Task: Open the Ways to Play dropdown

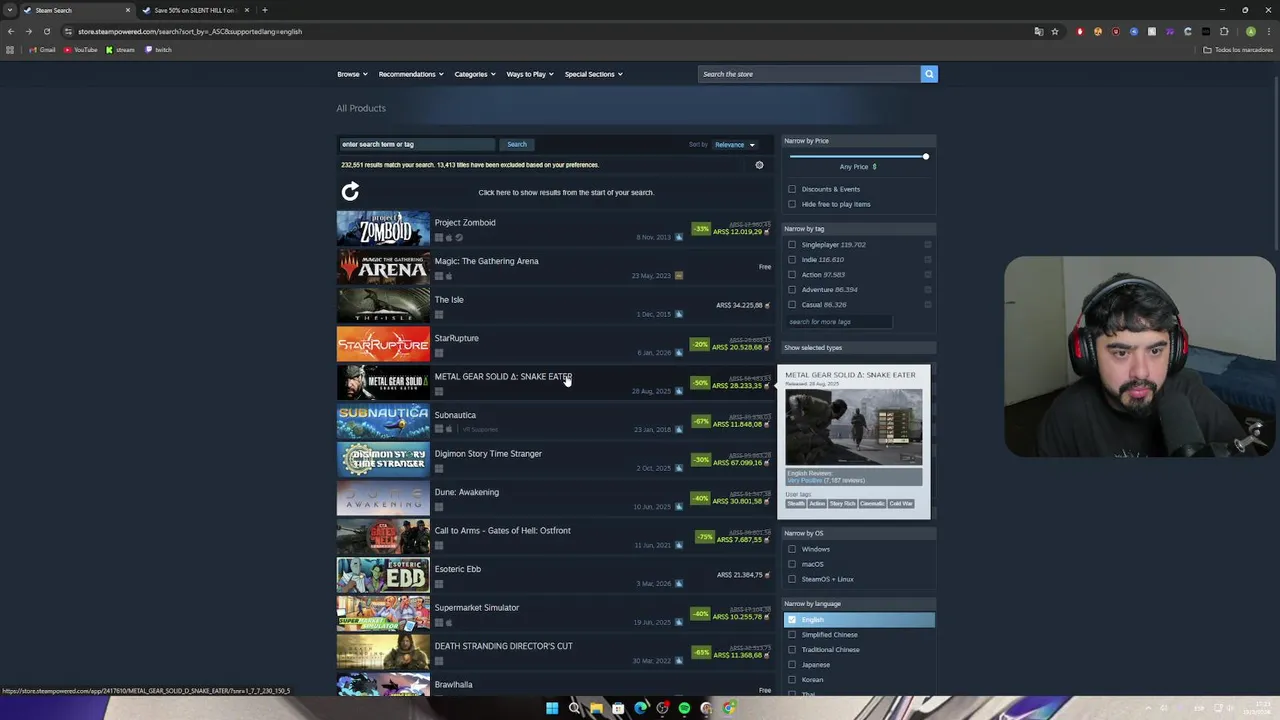Action: click(x=530, y=74)
